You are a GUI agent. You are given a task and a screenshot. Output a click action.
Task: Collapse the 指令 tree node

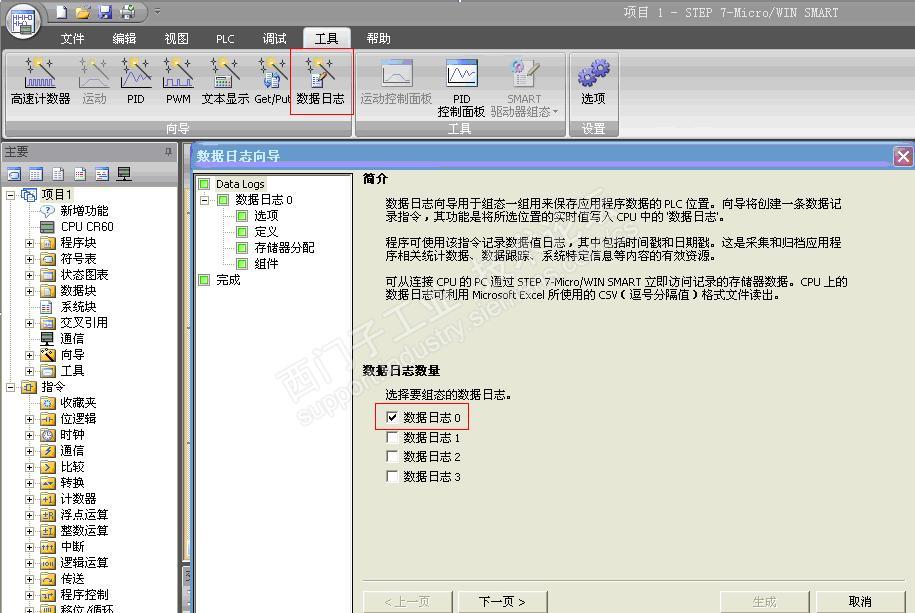(x=11, y=387)
